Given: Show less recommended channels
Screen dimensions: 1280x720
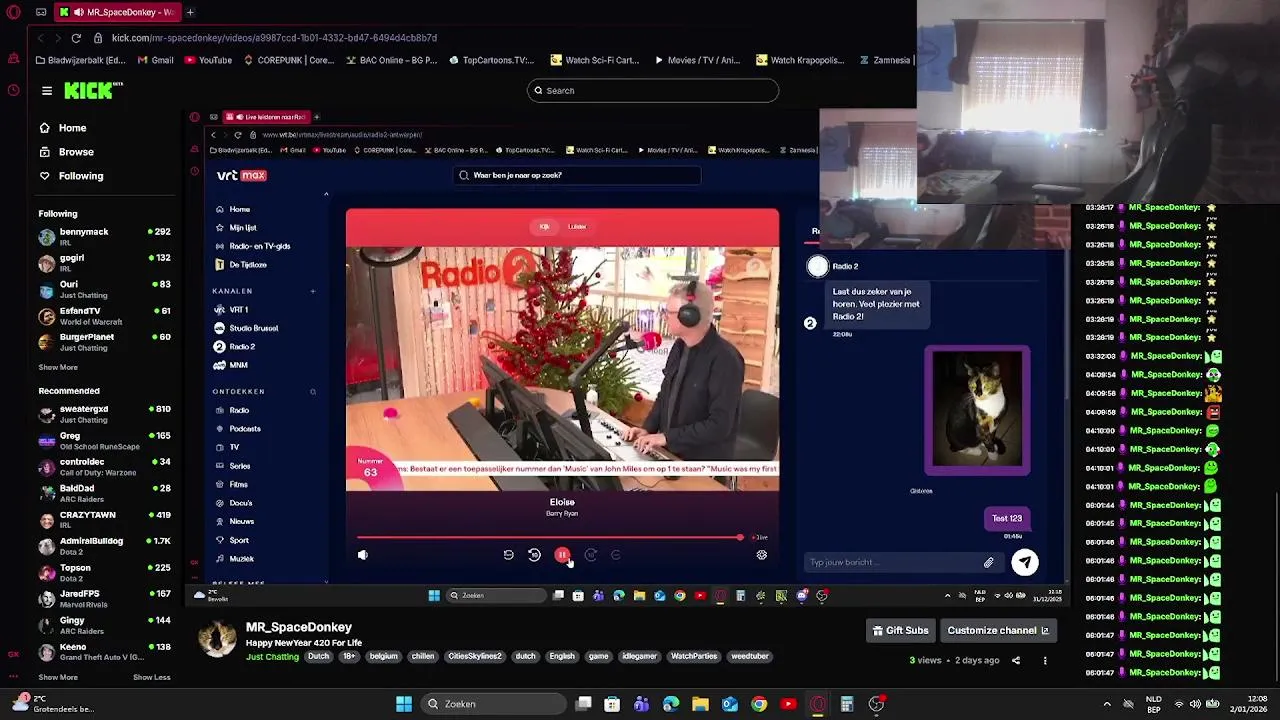Looking at the screenshot, I should pyautogui.click(x=152, y=677).
